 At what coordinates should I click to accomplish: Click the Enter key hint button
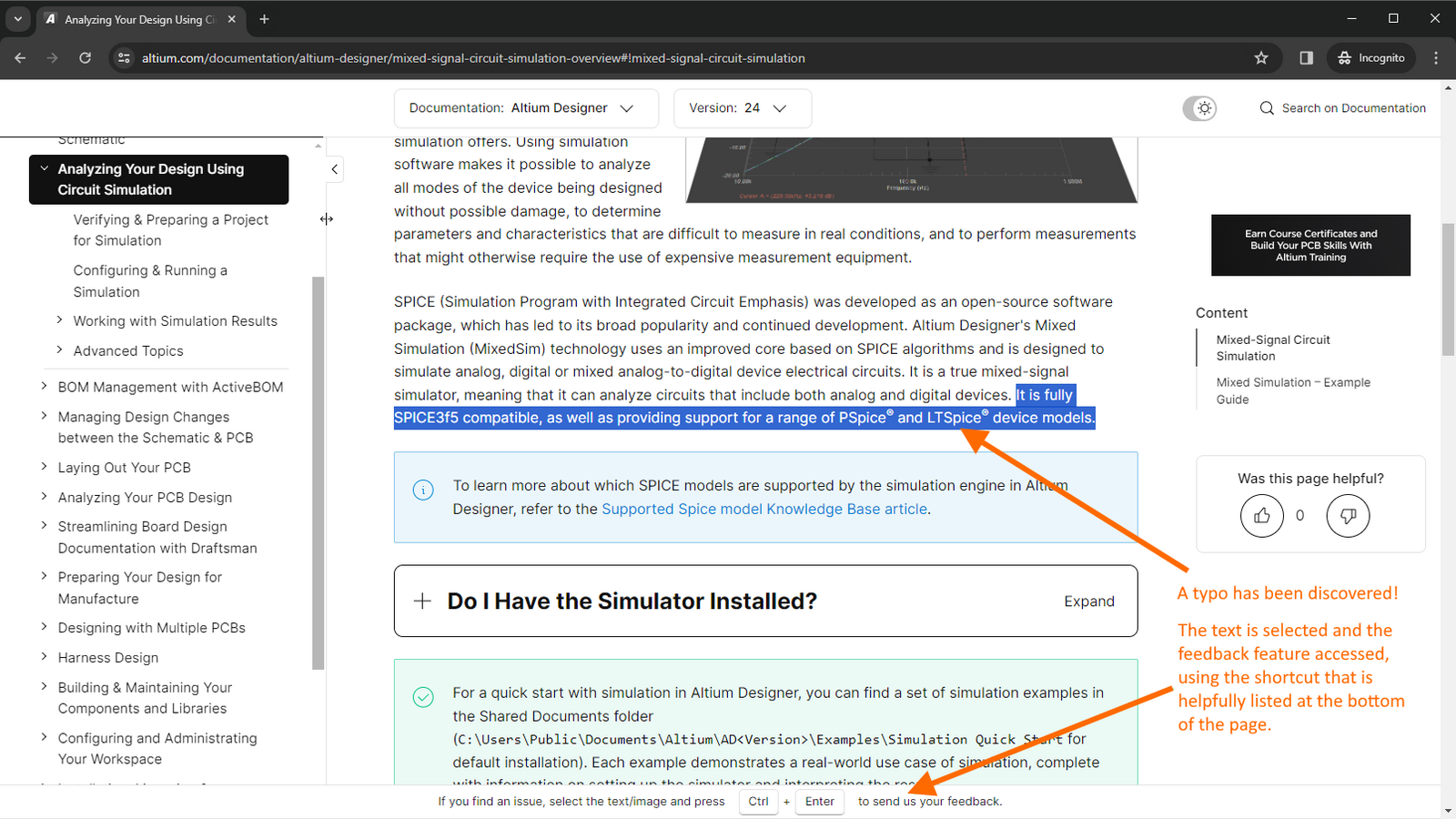click(x=819, y=802)
